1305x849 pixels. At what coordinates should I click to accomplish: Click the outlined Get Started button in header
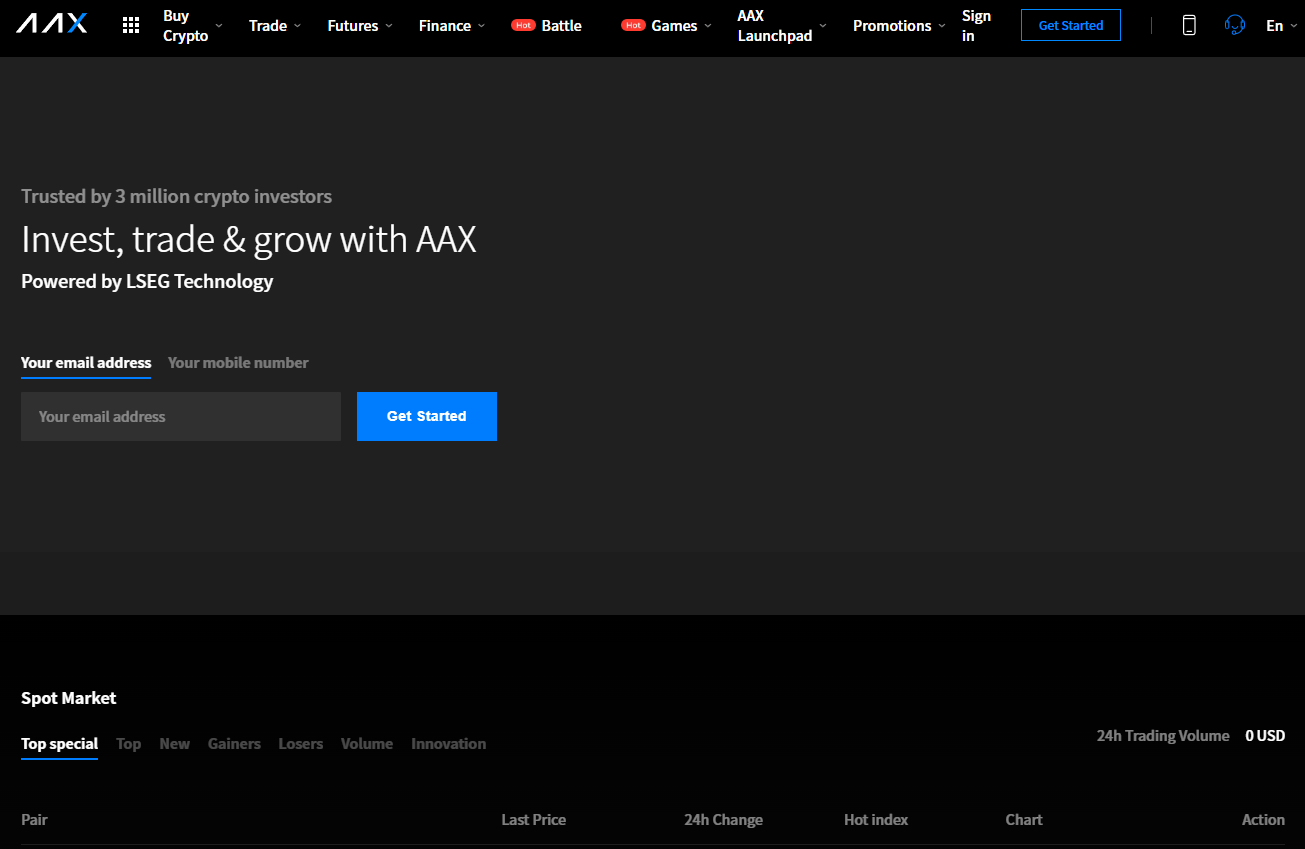1071,25
